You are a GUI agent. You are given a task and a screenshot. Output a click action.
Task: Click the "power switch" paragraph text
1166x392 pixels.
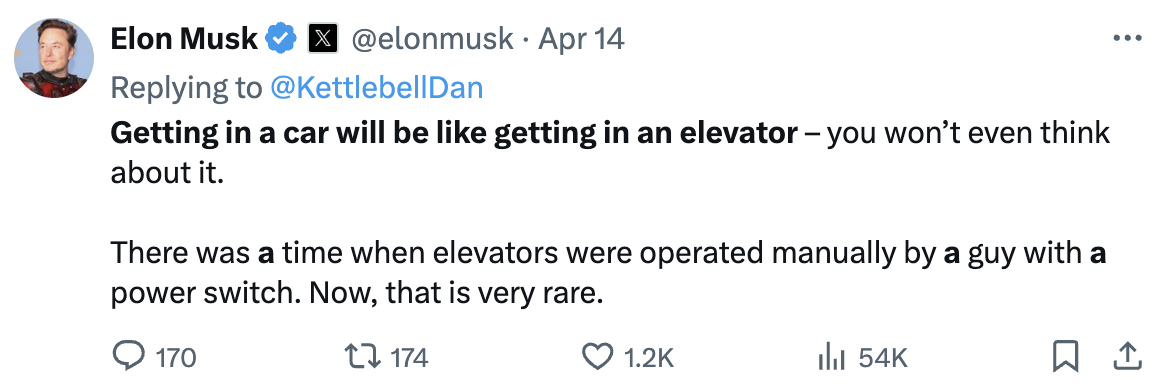[608, 274]
